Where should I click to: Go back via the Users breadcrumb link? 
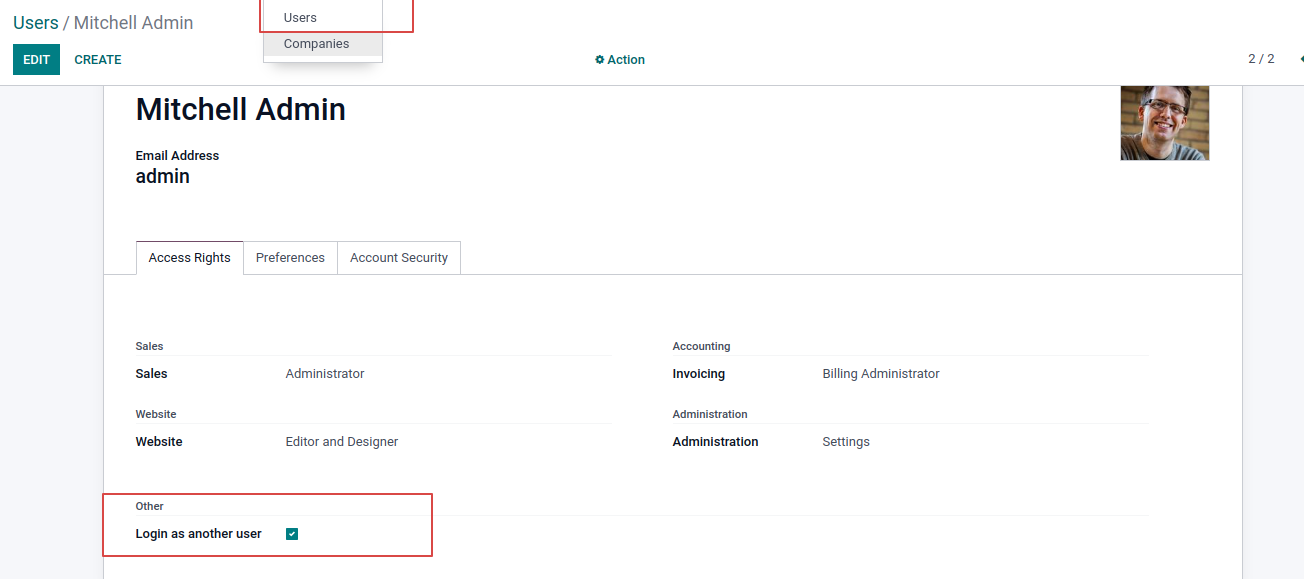(35, 23)
